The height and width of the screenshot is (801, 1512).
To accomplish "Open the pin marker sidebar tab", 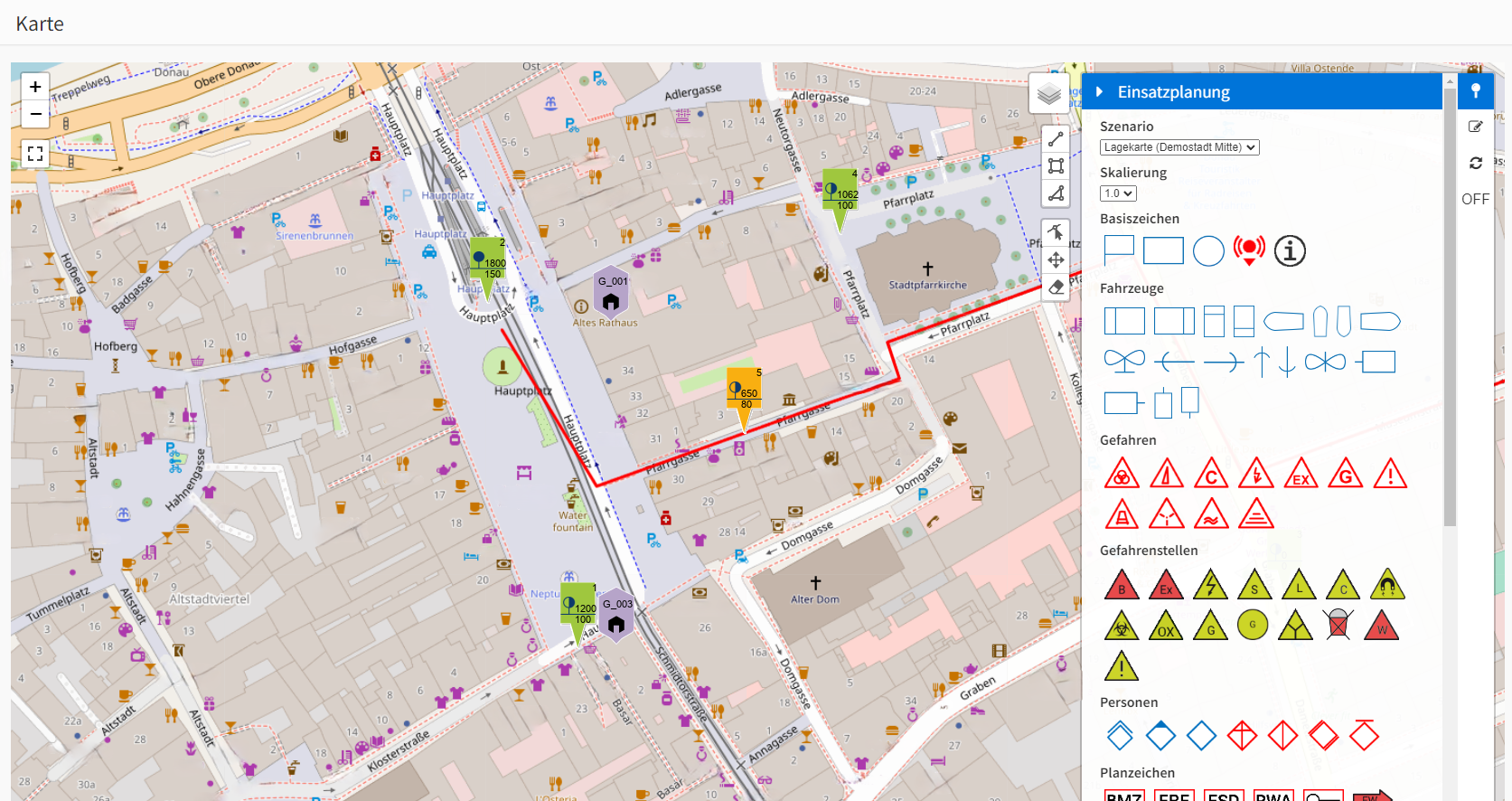I will [1476, 90].
